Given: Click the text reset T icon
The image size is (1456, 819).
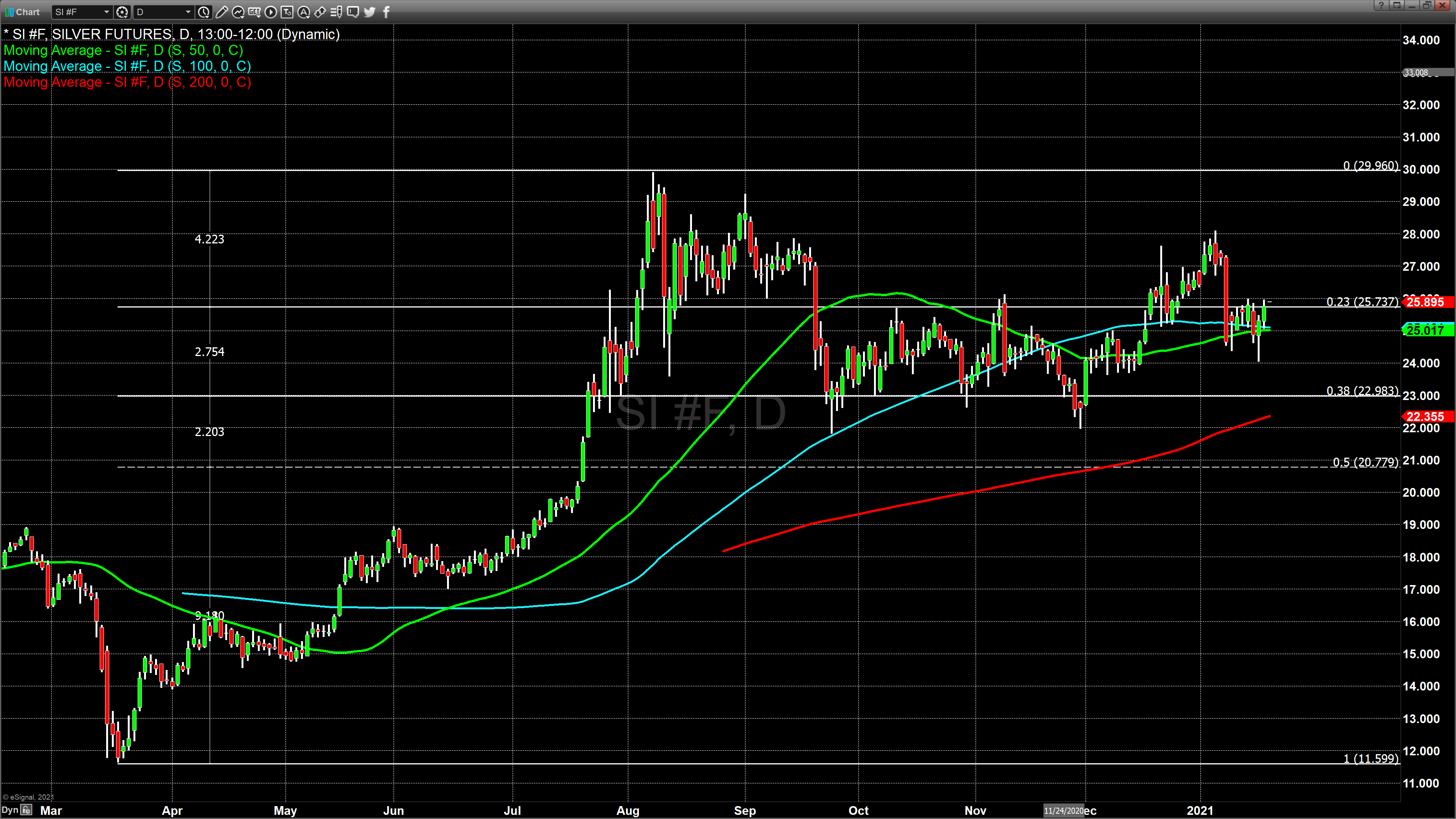Looking at the screenshot, I should pyautogui.click(x=287, y=12).
